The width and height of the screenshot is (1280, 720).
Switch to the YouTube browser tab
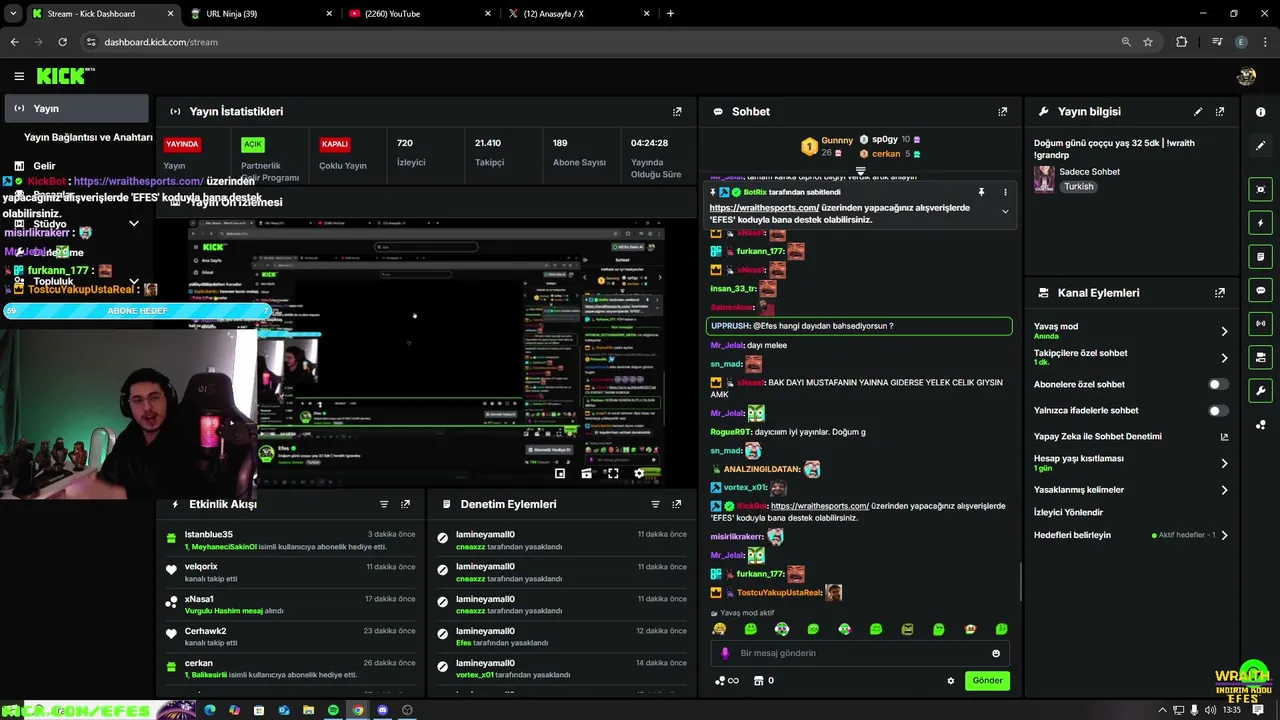(420, 14)
